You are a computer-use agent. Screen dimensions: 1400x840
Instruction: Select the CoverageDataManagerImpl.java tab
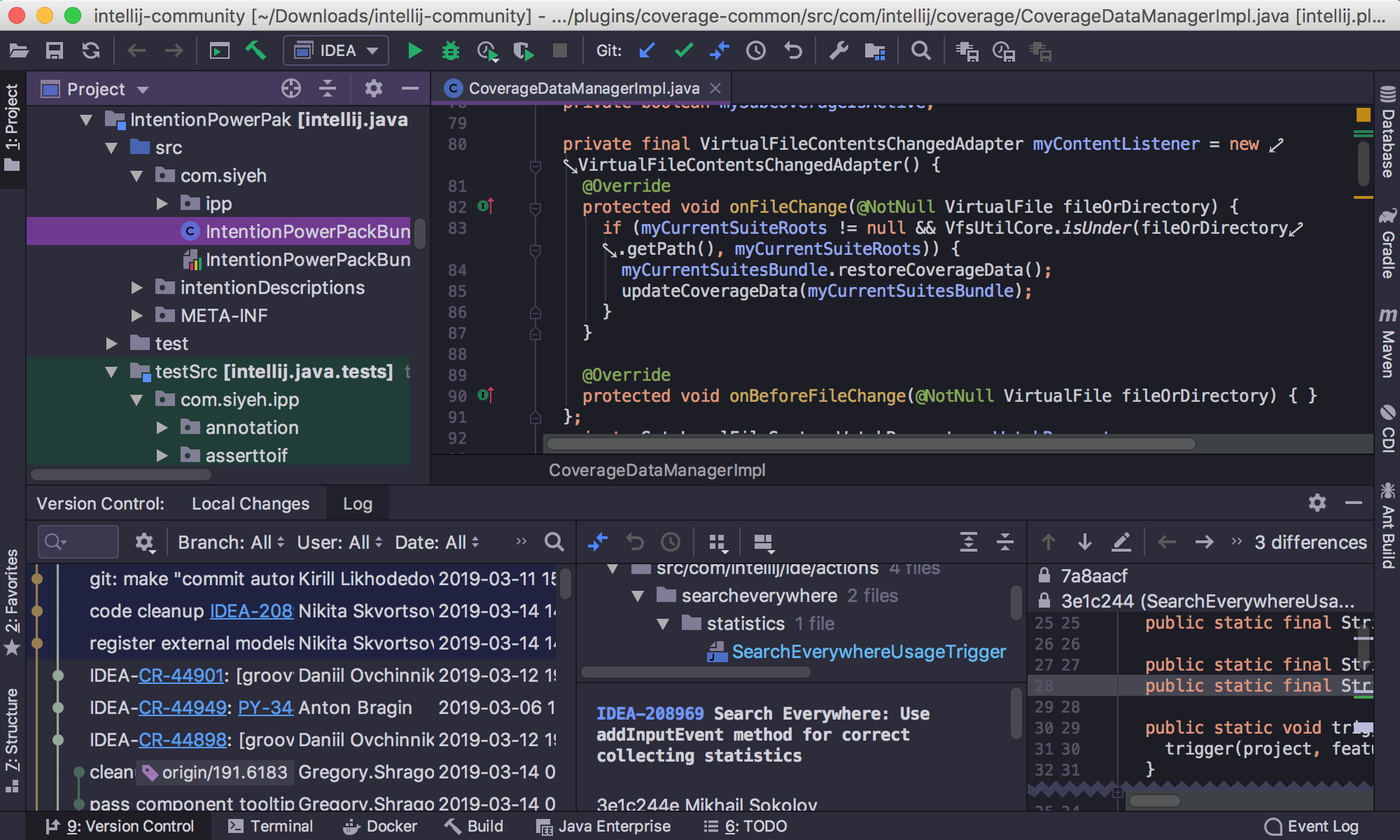click(x=582, y=88)
